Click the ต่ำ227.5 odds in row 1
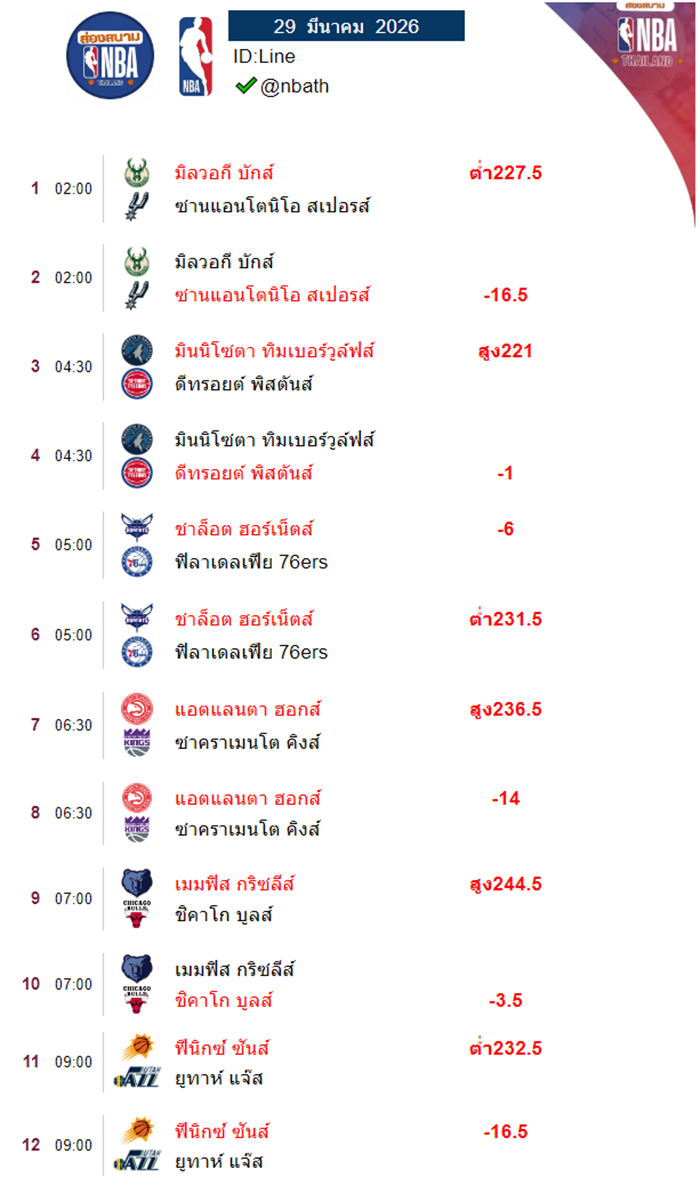 505,173
